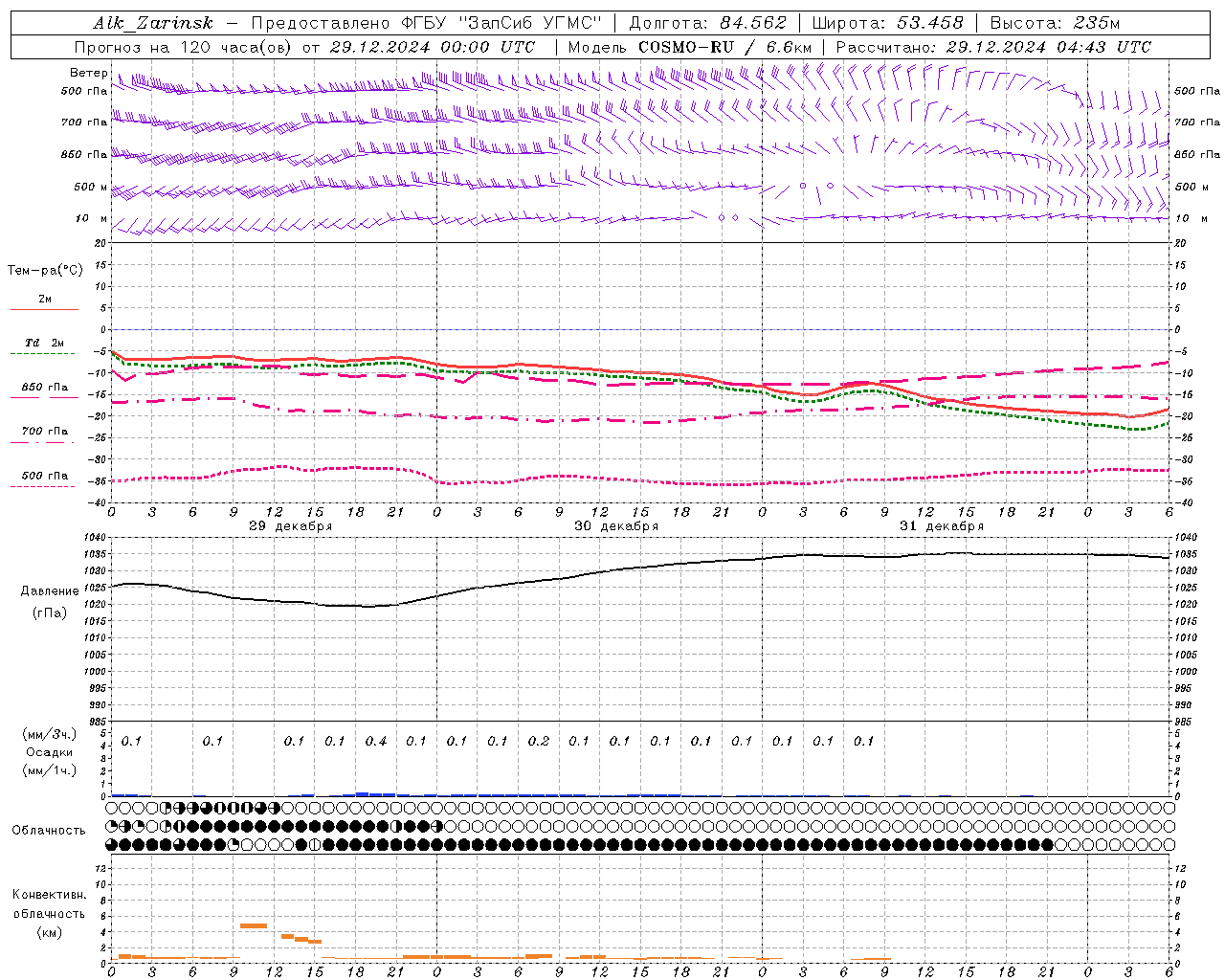This screenshot has width=1225, height=980.
Task: Click the (км) convective cloud unit label
Action: tap(50, 932)
